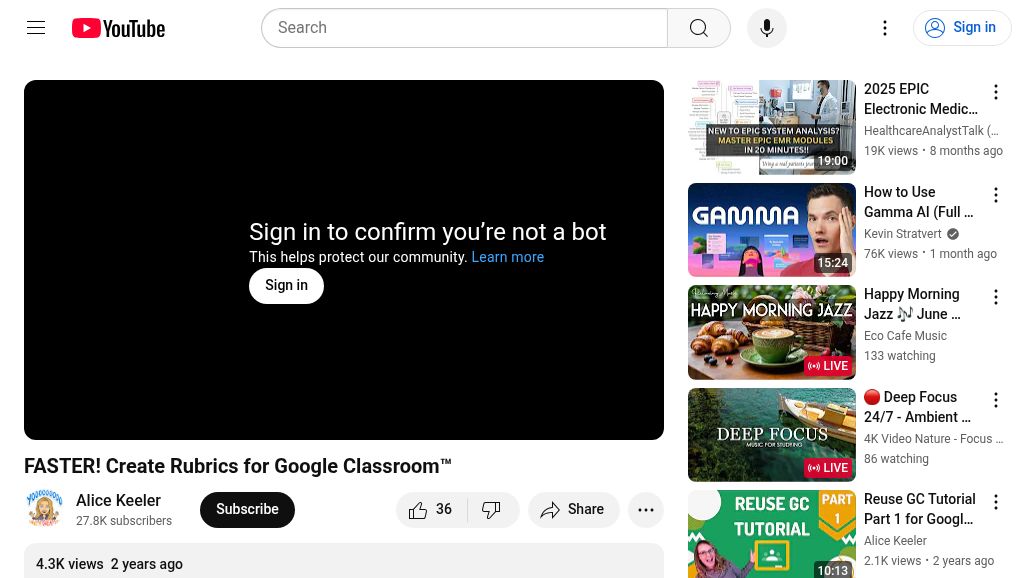1028x578 pixels.
Task: Open options menu for Reuse GC Tutorial
Action: coord(995,502)
